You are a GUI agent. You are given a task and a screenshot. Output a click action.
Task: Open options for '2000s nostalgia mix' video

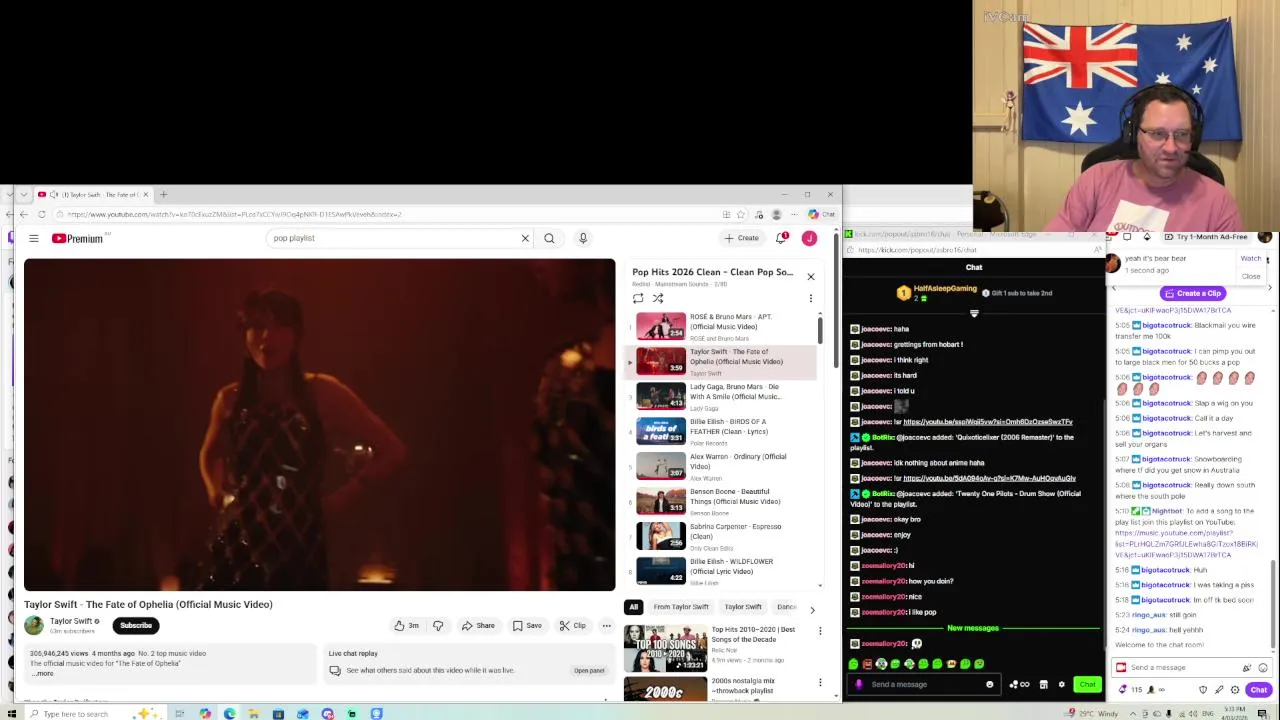[820, 683]
